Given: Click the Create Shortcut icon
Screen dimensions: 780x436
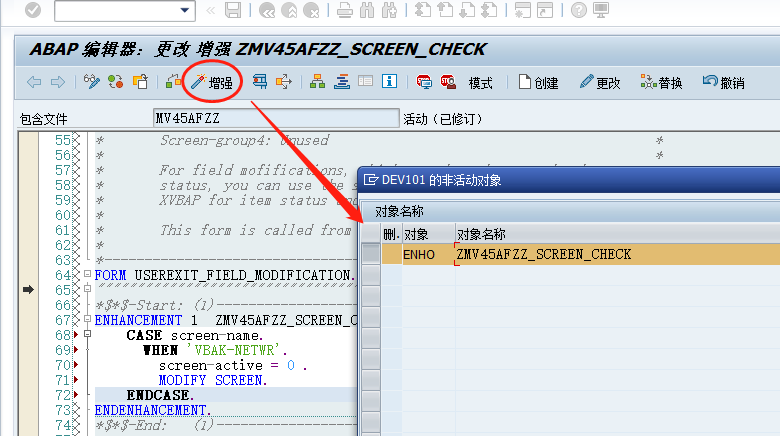Looking at the screenshot, I should (x=545, y=10).
